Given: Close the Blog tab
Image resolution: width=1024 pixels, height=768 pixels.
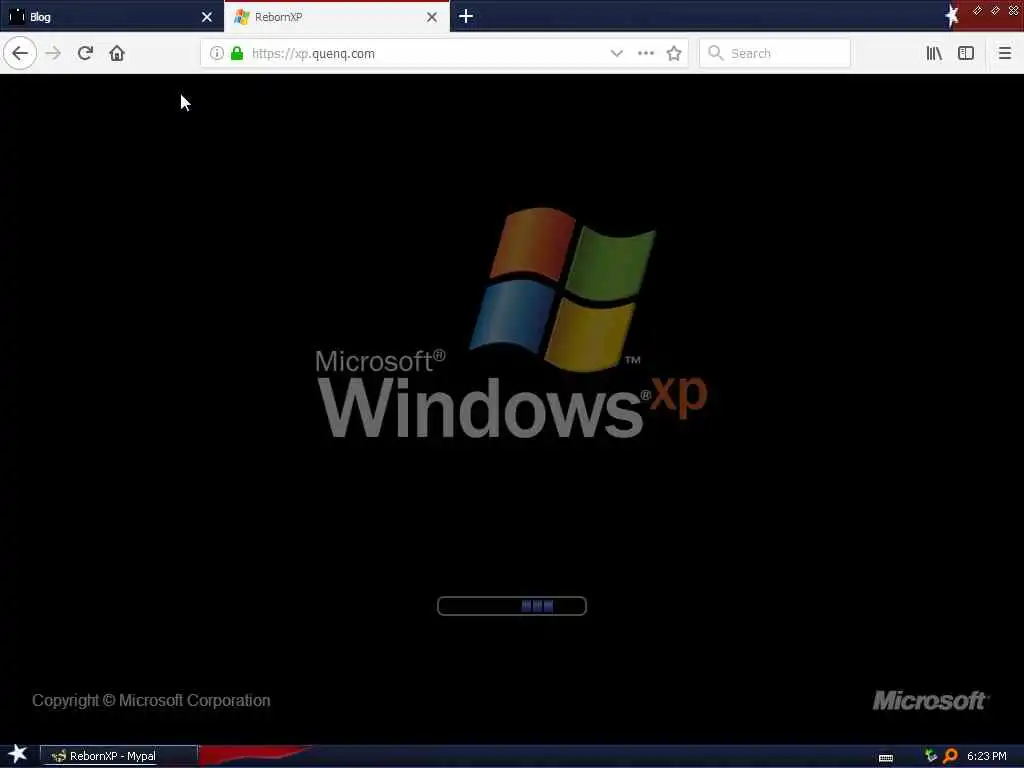Looking at the screenshot, I should pyautogui.click(x=206, y=17).
